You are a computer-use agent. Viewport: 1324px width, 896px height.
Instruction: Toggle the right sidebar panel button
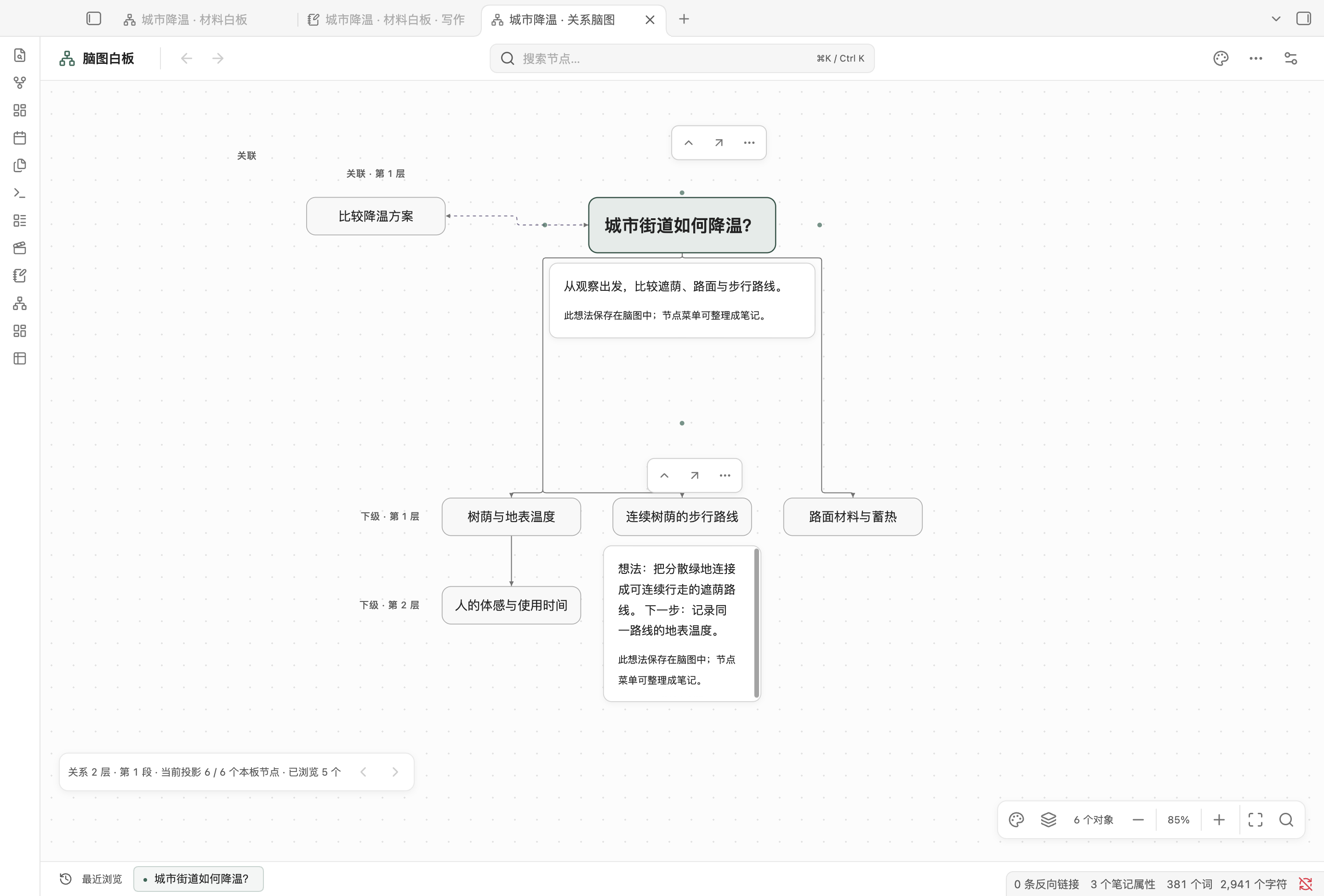pyautogui.click(x=1303, y=19)
